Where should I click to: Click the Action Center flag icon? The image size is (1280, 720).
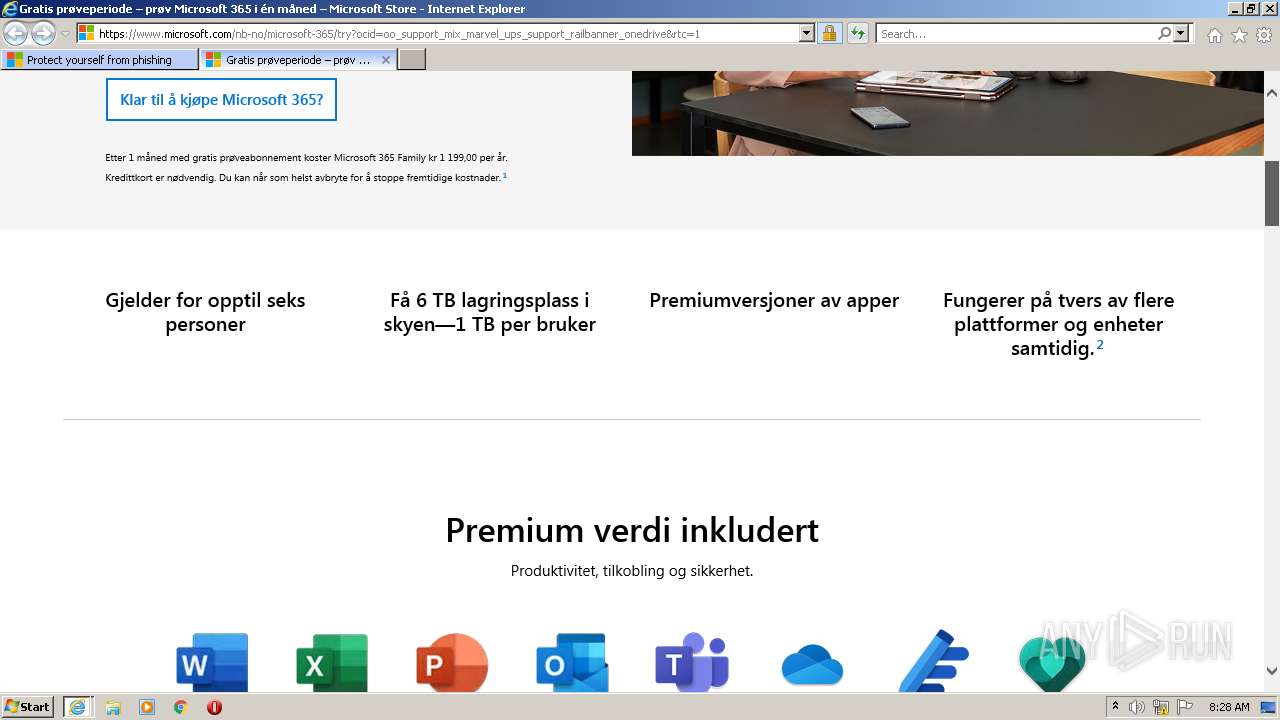1185,707
